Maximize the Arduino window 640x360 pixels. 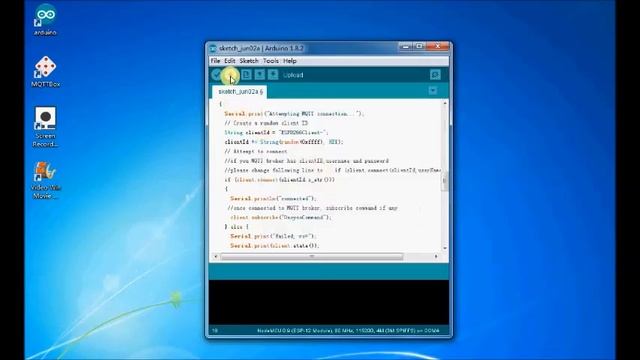tap(419, 47)
